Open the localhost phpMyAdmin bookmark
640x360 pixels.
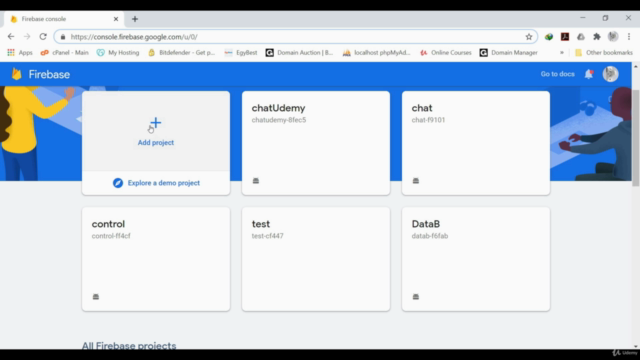376,53
